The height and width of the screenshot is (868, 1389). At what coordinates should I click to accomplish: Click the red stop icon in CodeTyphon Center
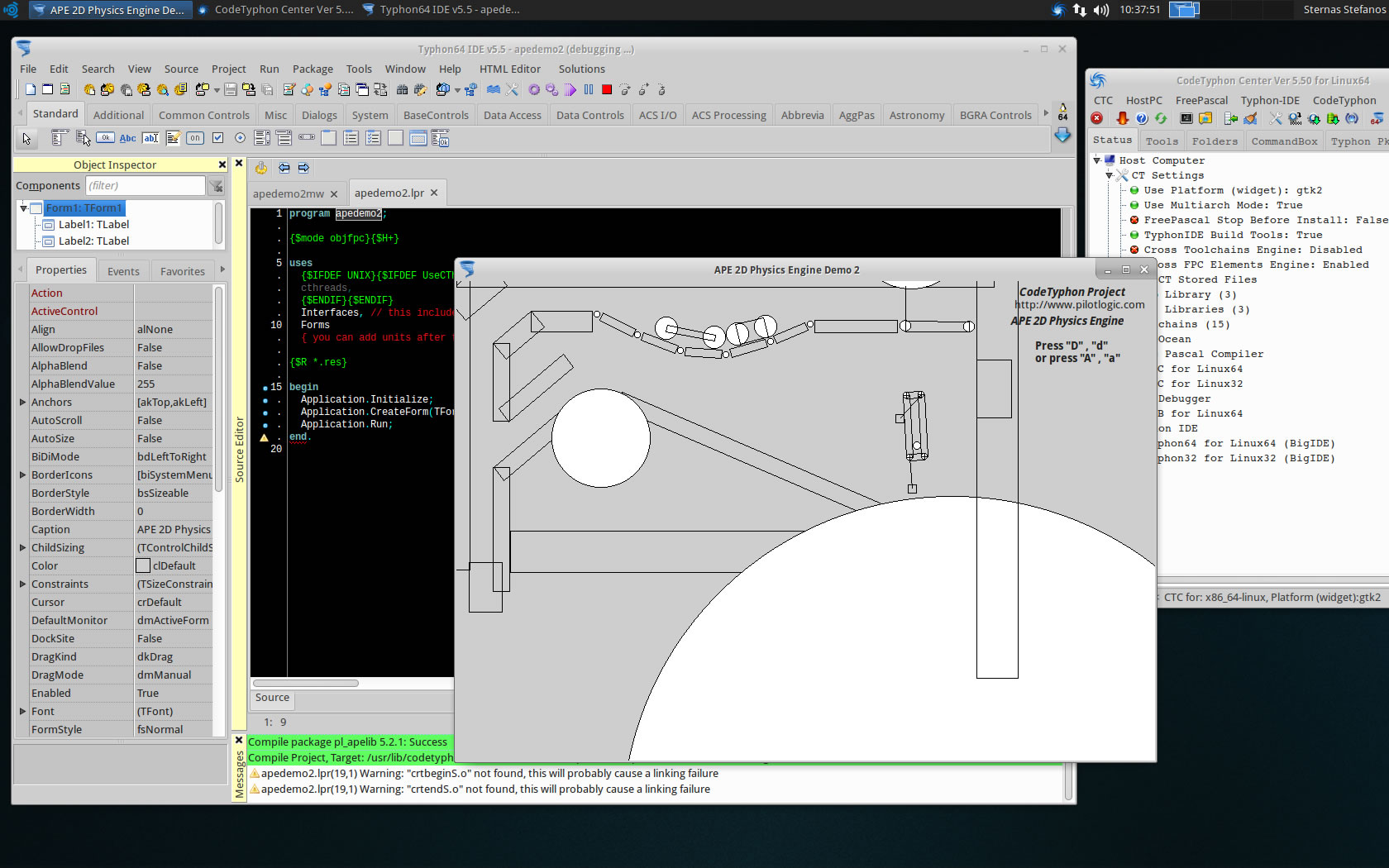[1097, 118]
